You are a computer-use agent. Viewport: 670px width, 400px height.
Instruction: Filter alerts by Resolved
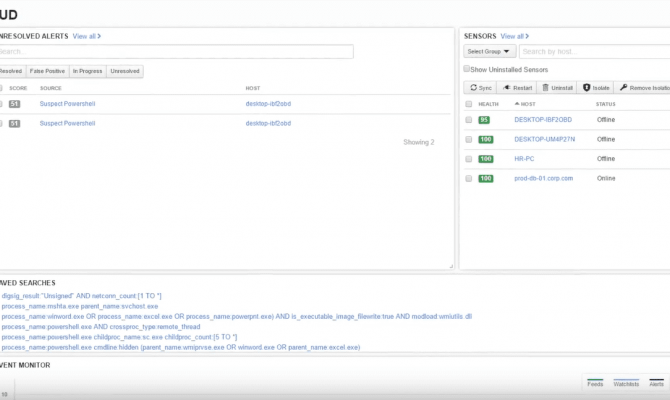pyautogui.click(x=11, y=71)
